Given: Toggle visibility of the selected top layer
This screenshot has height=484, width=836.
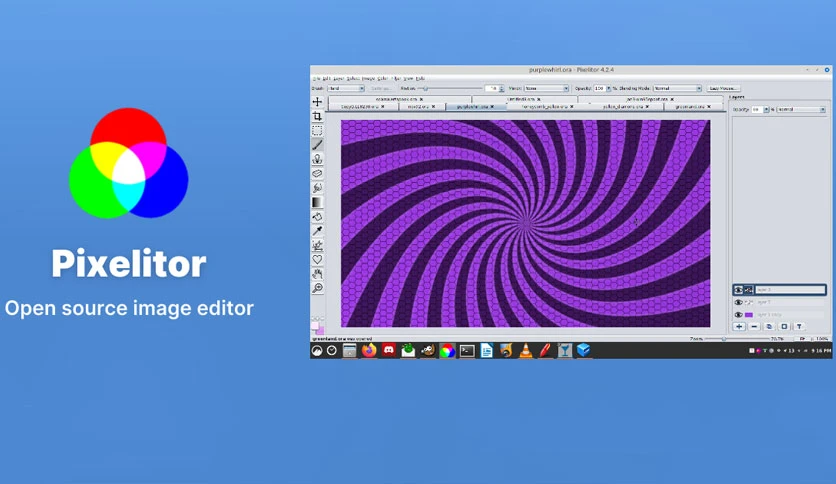Looking at the screenshot, I should tap(738, 290).
